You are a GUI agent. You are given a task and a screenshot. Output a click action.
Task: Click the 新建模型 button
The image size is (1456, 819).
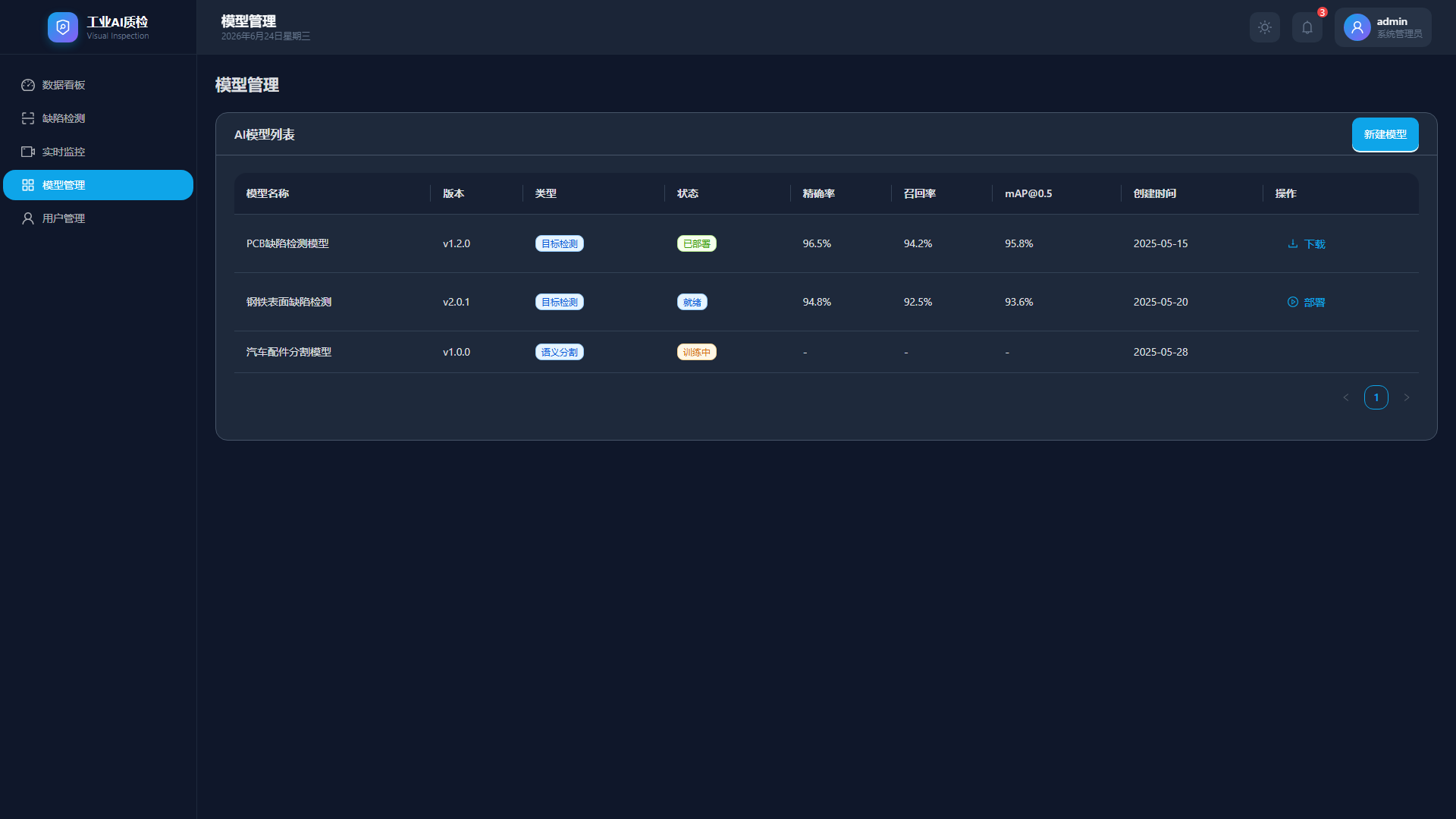pyautogui.click(x=1385, y=134)
